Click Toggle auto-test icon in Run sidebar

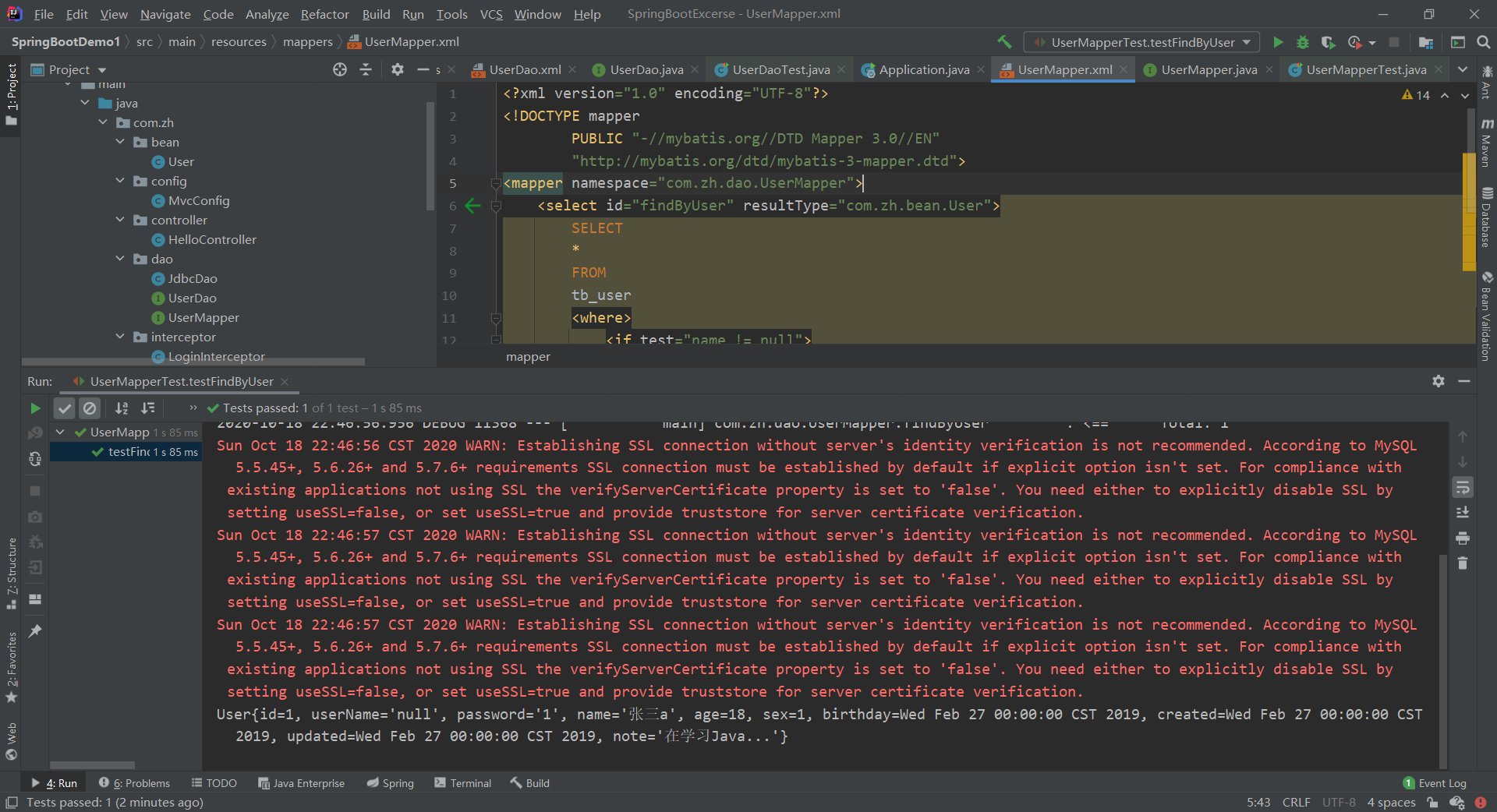coord(35,459)
